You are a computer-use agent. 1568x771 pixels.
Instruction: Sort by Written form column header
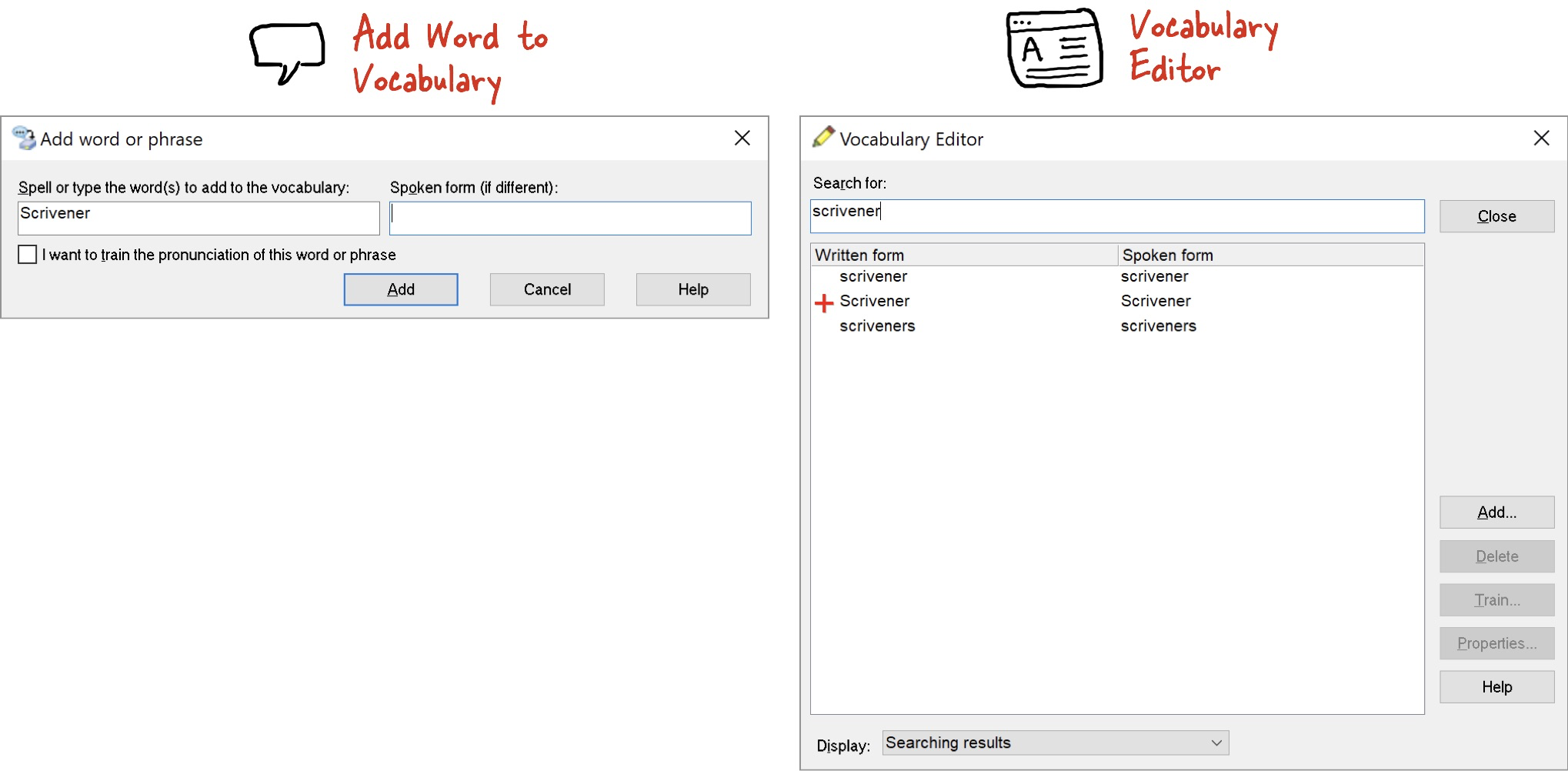click(x=963, y=255)
